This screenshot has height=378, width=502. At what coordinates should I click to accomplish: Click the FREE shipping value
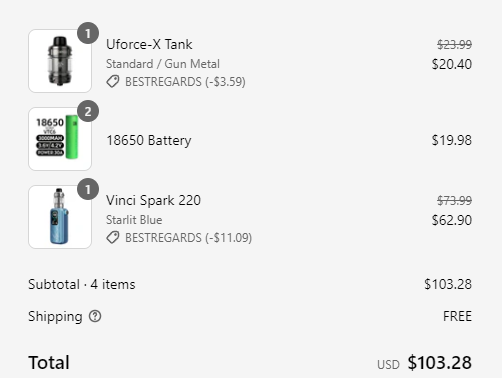pos(457,316)
